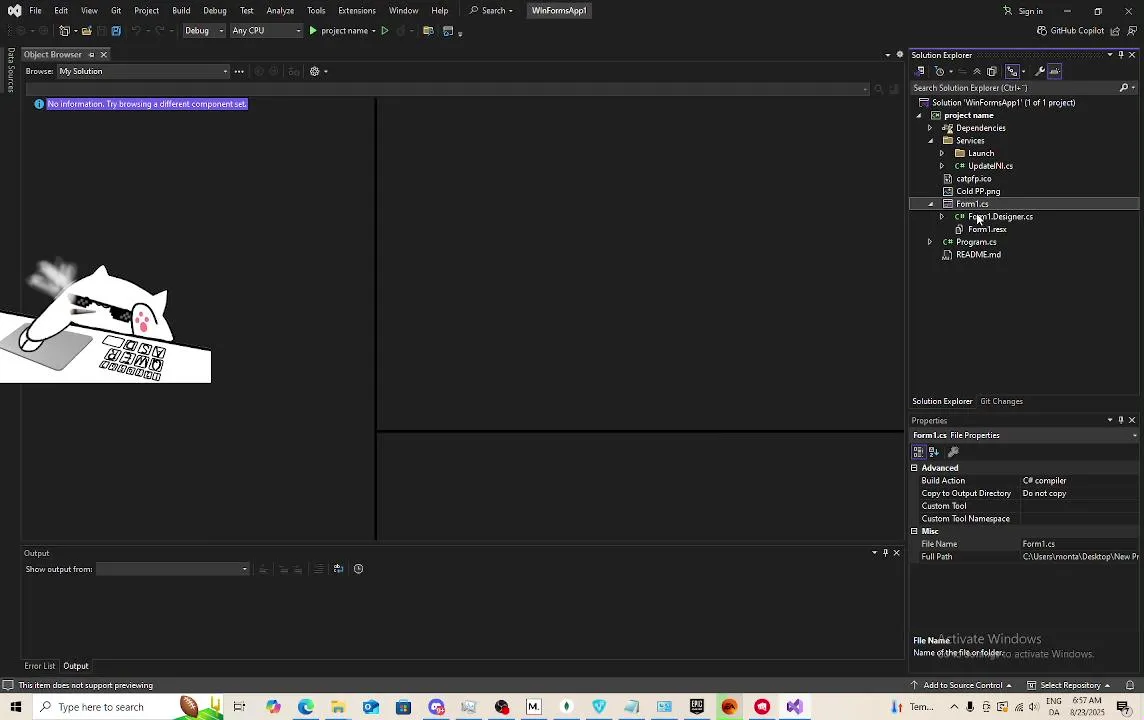Select README.md in Solution Explorer
This screenshot has width=1144, height=720.
tap(978, 255)
